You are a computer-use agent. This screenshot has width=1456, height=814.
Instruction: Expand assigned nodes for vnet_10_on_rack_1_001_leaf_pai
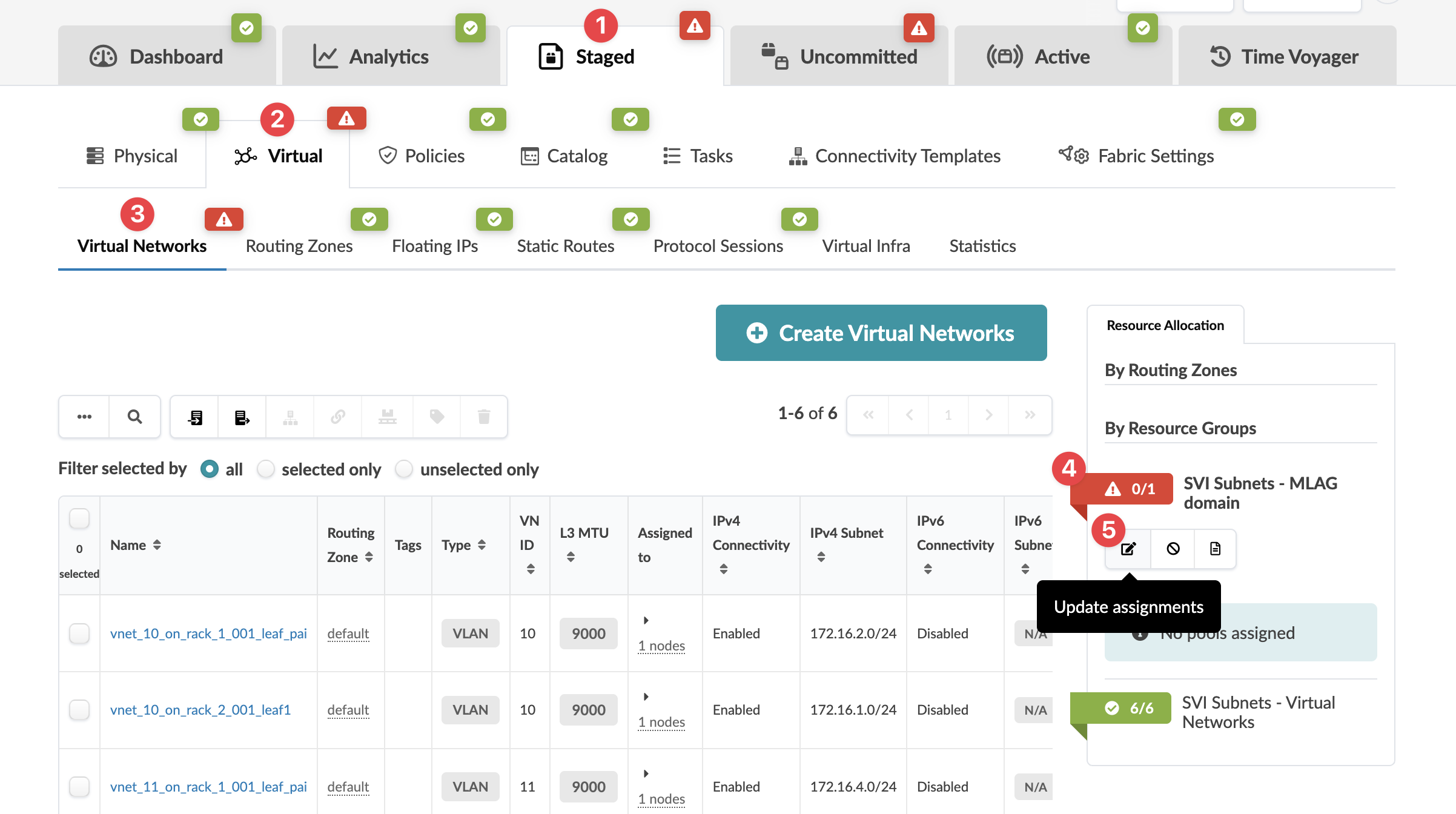[x=646, y=620]
